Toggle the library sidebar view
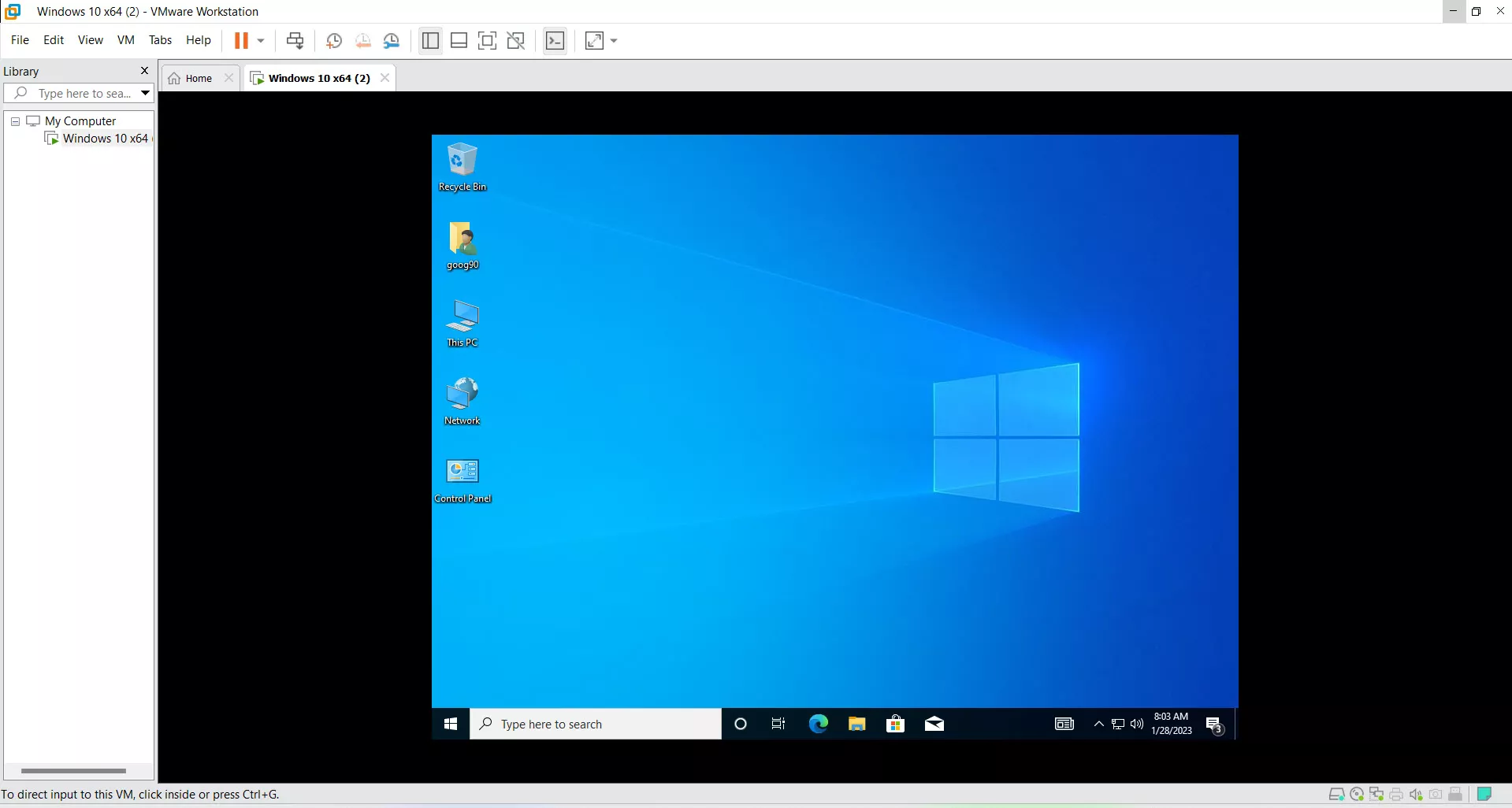This screenshot has height=808, width=1512. point(430,41)
